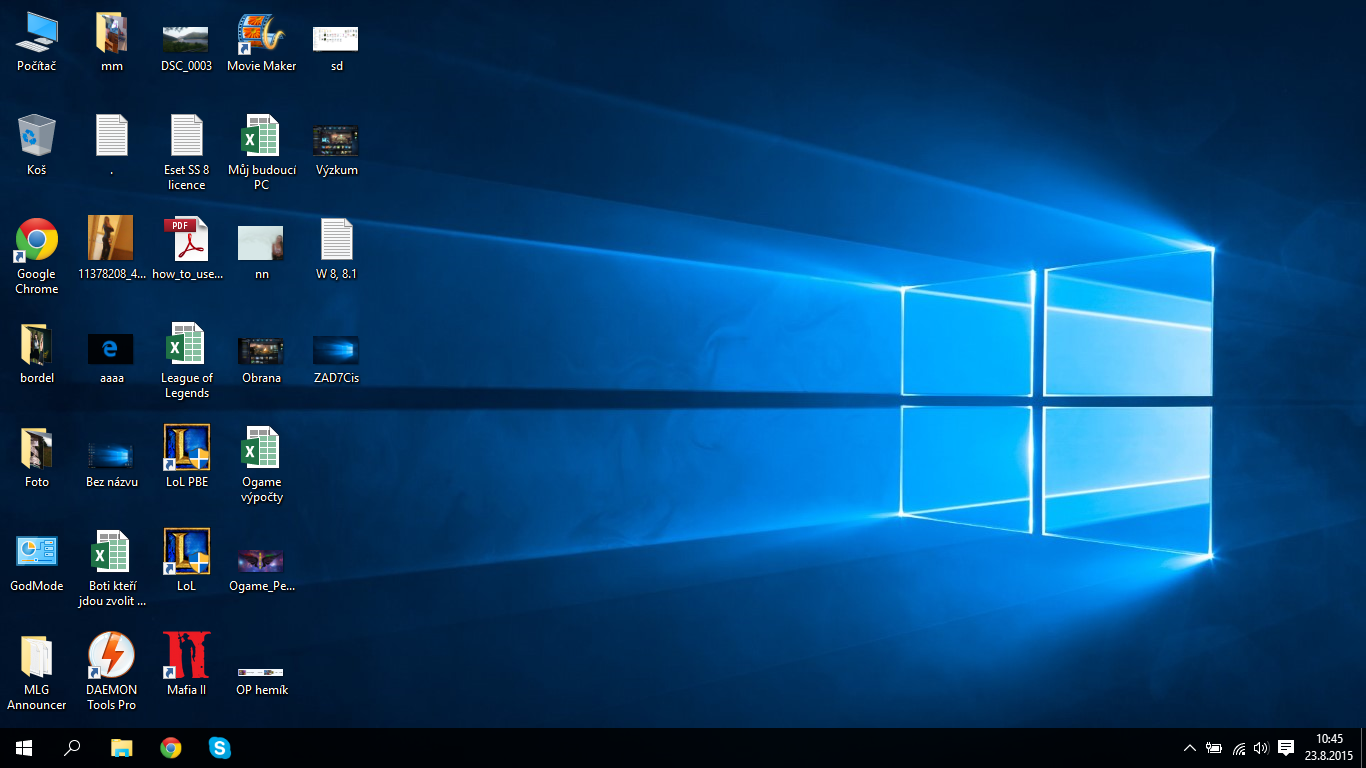Expand the hidden system tray icons
The height and width of the screenshot is (768, 1366).
(x=1189, y=747)
